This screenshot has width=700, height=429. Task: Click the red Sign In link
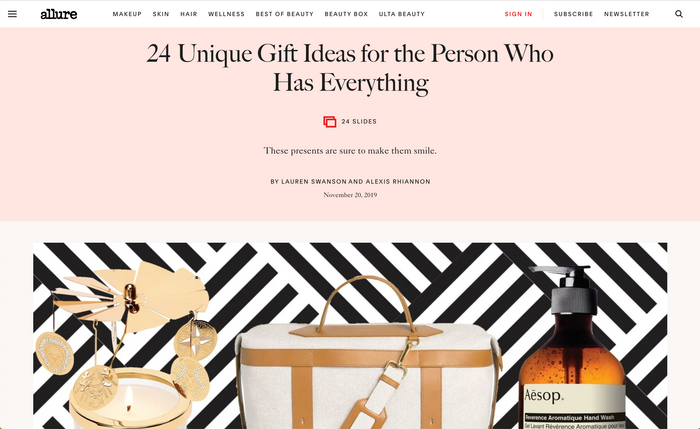tap(518, 14)
